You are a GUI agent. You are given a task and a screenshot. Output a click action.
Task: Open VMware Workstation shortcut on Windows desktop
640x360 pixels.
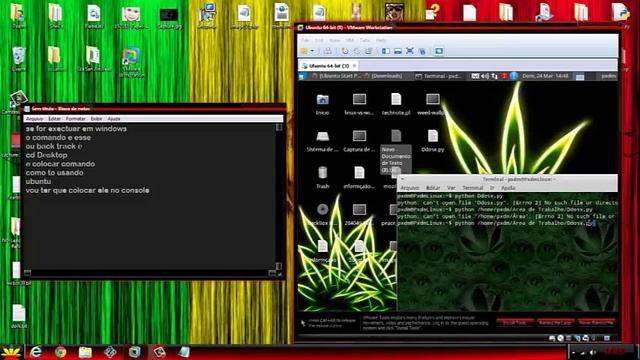(131, 62)
